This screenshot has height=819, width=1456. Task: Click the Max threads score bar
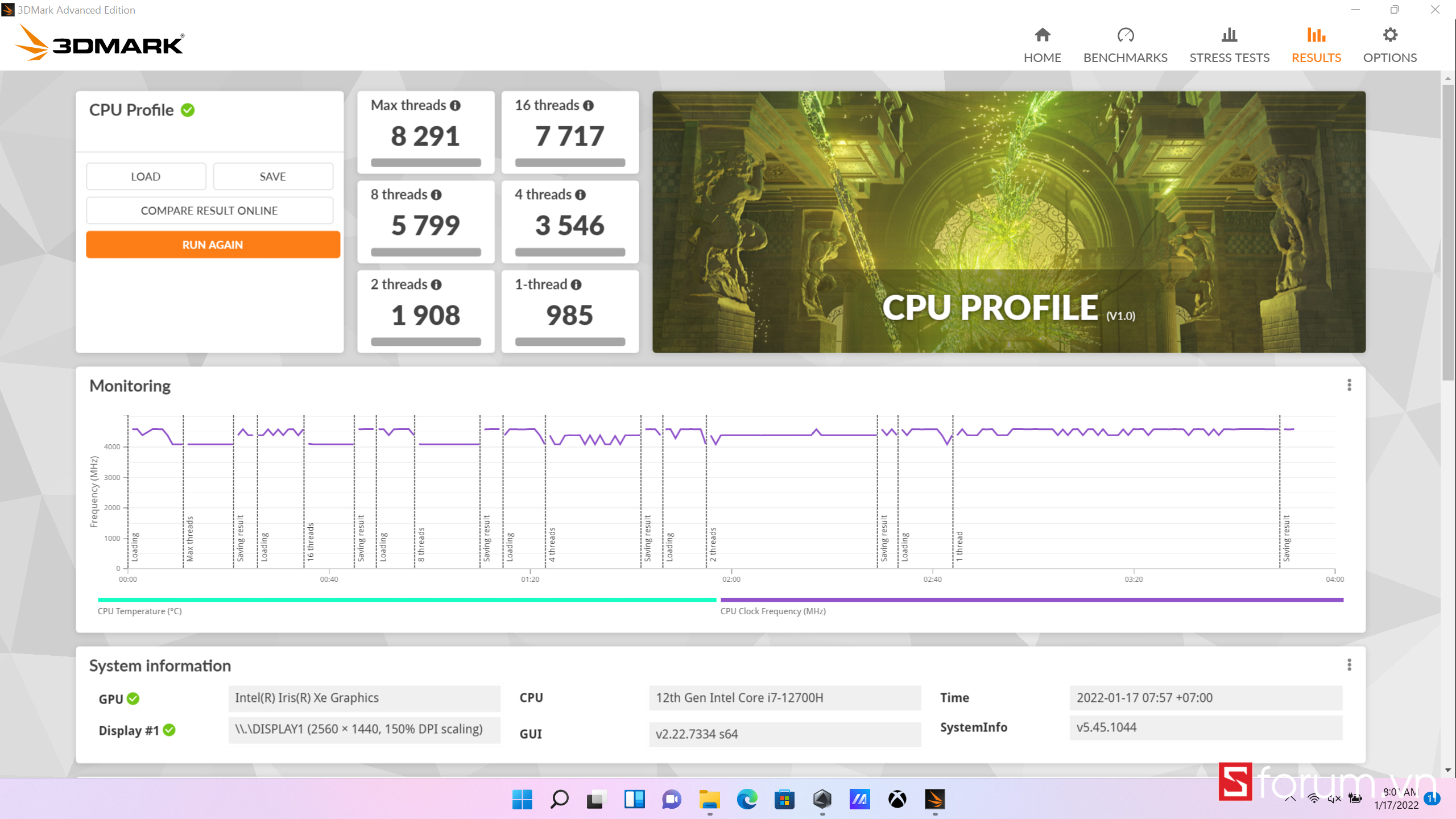pos(426,163)
